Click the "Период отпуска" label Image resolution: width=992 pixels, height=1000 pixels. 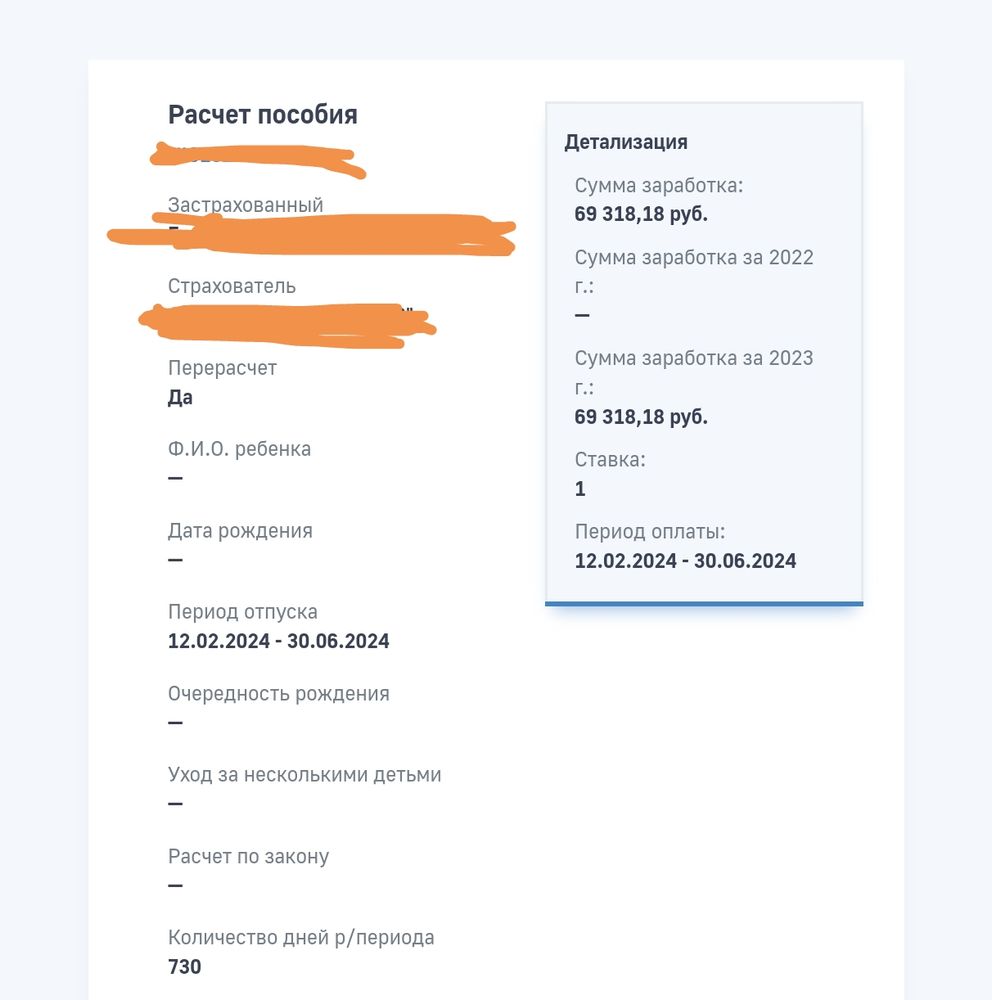(x=243, y=612)
